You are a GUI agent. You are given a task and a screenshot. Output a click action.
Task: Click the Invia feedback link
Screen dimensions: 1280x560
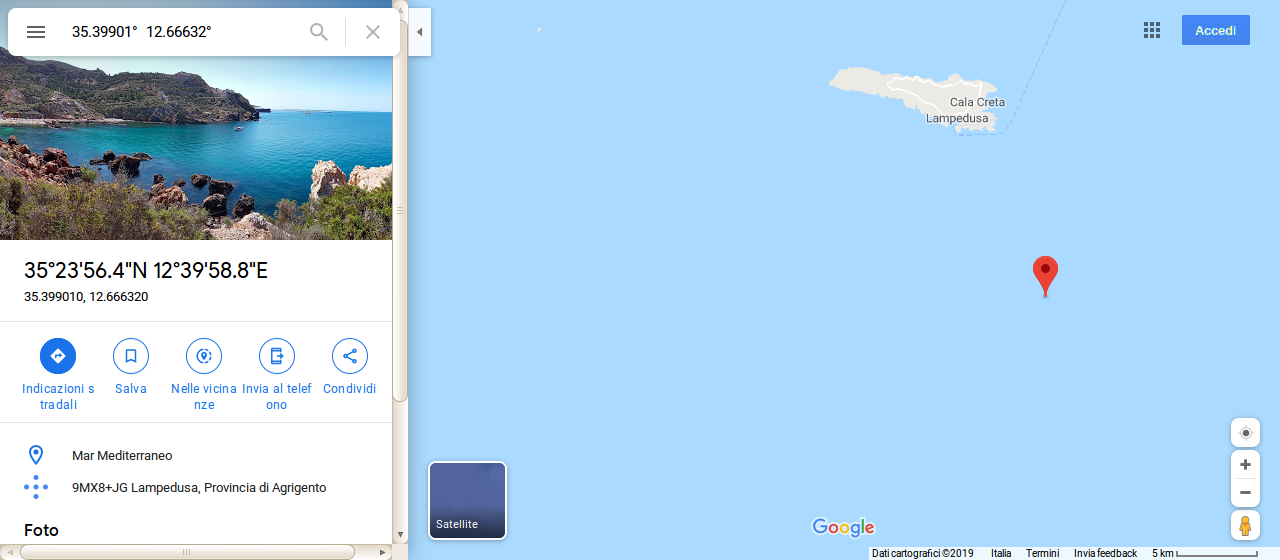coord(1105,553)
